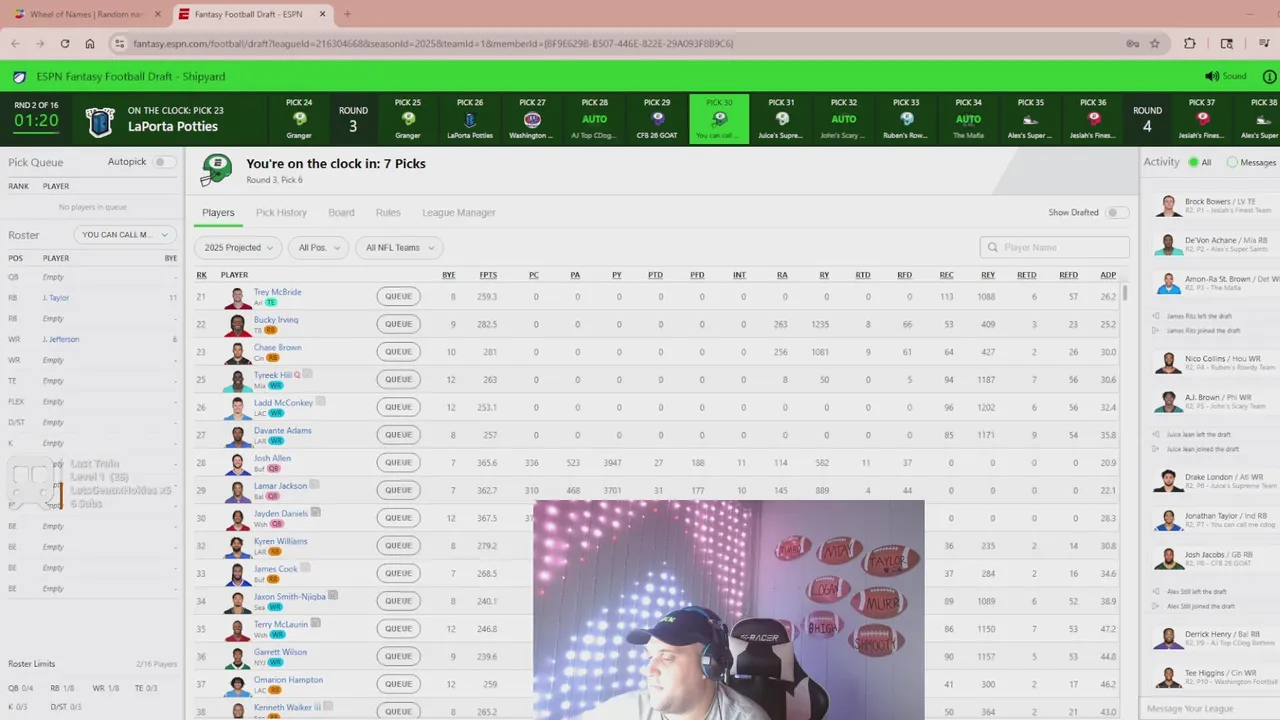Switch to the Players tab
This screenshot has height=720, width=1280.
pyautogui.click(x=218, y=213)
